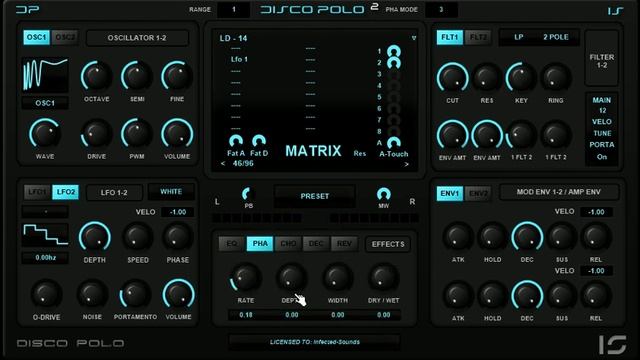Screen dimensions: 640x360
Task: Click the PORTAMENTO knob
Action: pos(135,294)
